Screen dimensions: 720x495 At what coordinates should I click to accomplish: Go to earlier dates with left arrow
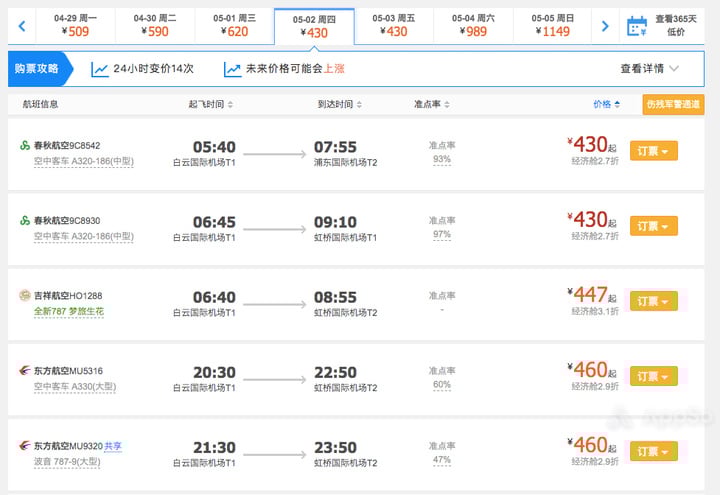point(22,26)
